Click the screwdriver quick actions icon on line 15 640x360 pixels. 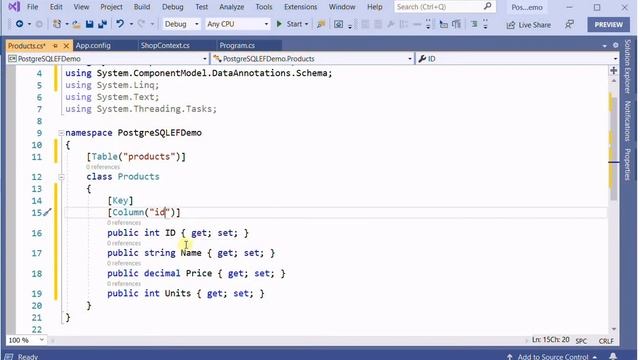[47, 212]
